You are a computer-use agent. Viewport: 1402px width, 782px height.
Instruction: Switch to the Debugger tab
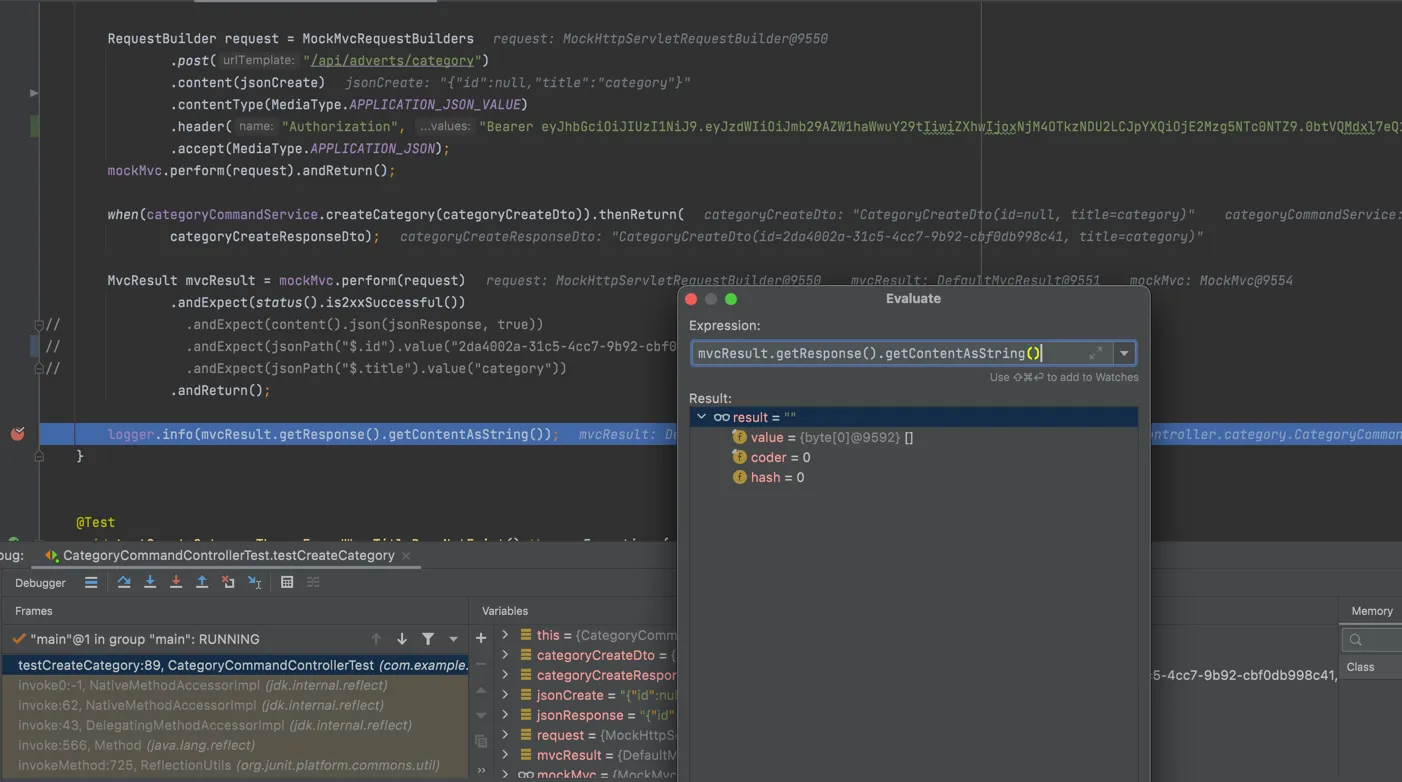coord(40,582)
